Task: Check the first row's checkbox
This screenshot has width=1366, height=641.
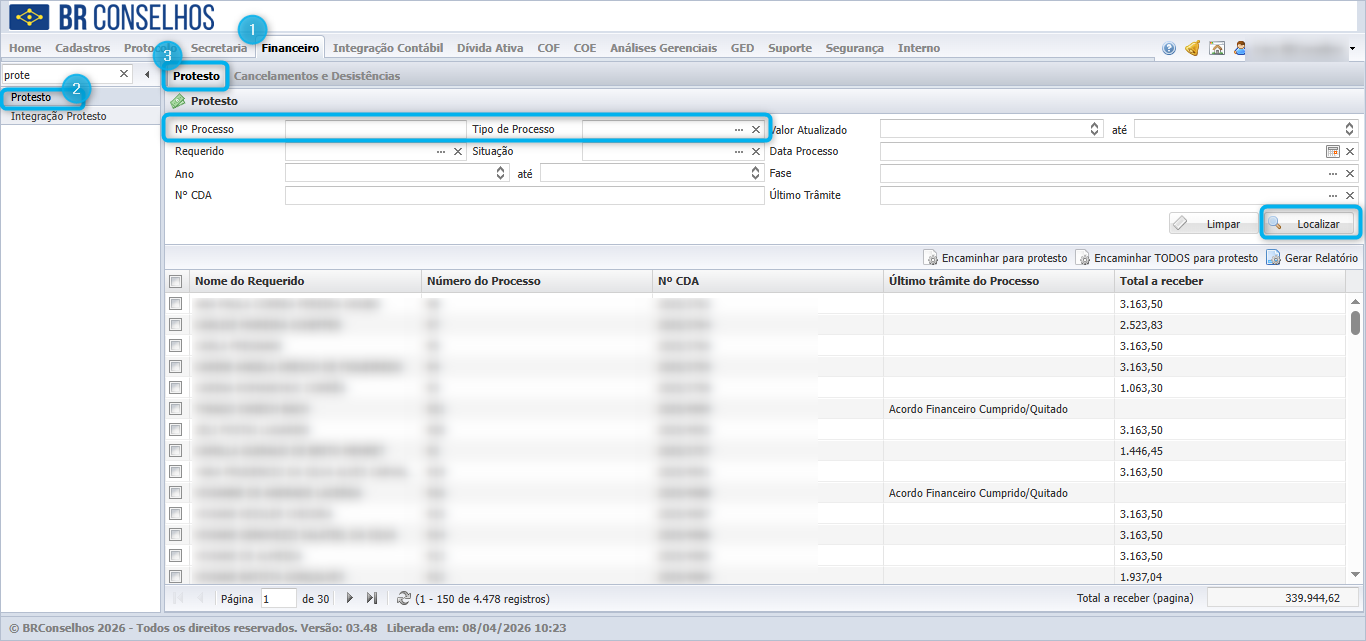Action: [x=175, y=303]
